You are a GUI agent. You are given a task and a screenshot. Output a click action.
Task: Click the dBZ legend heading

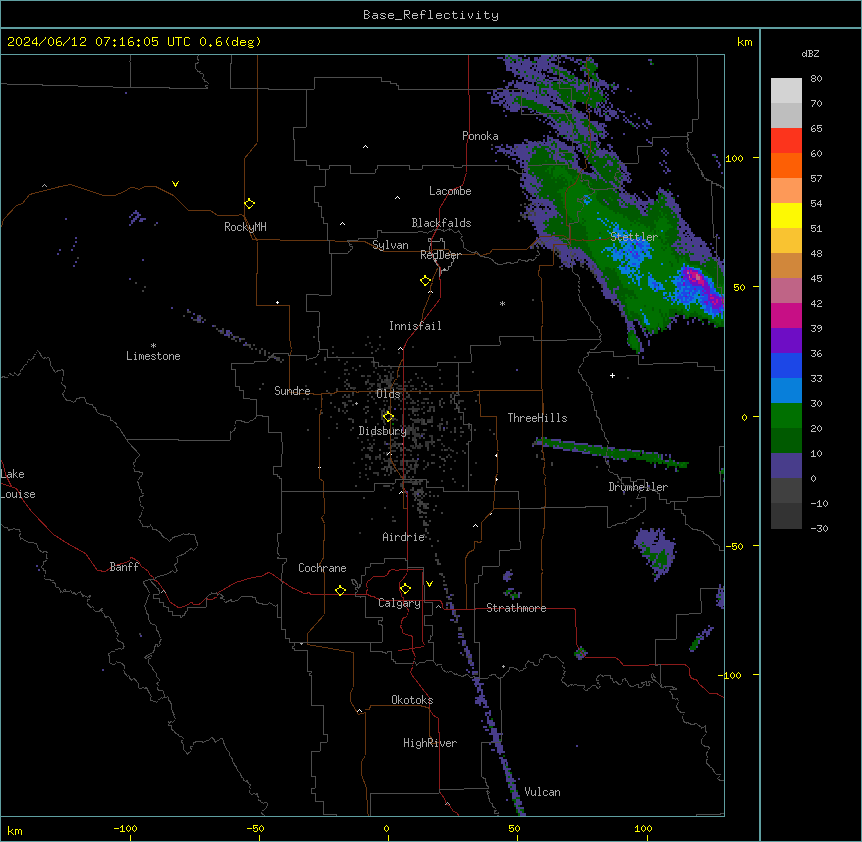click(810, 54)
